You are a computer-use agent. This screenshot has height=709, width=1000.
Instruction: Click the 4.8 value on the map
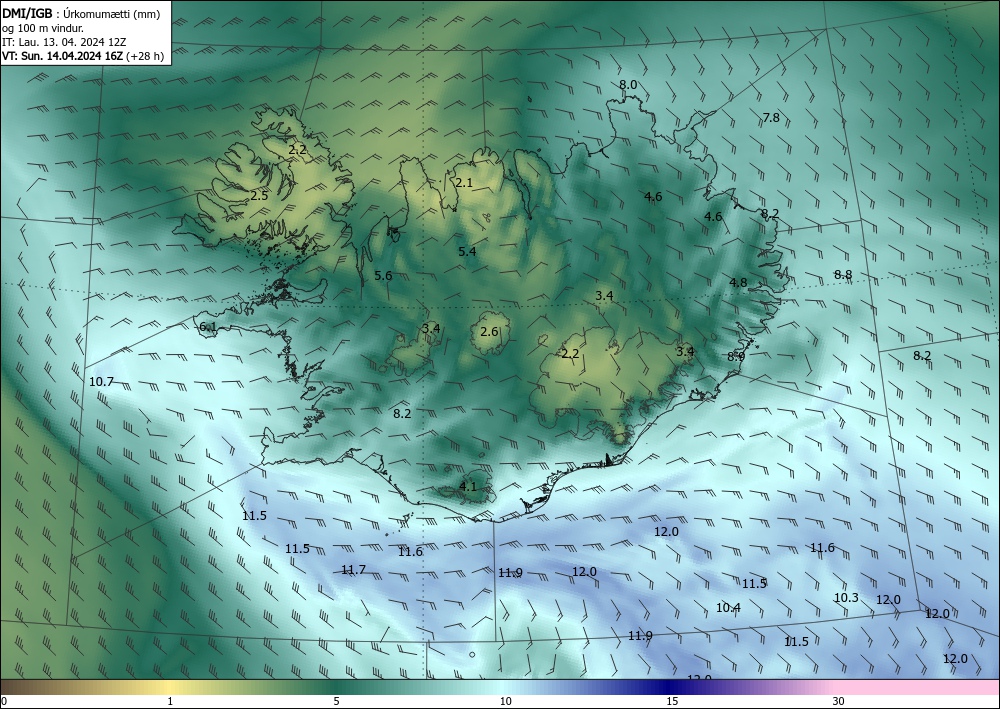coord(739,282)
